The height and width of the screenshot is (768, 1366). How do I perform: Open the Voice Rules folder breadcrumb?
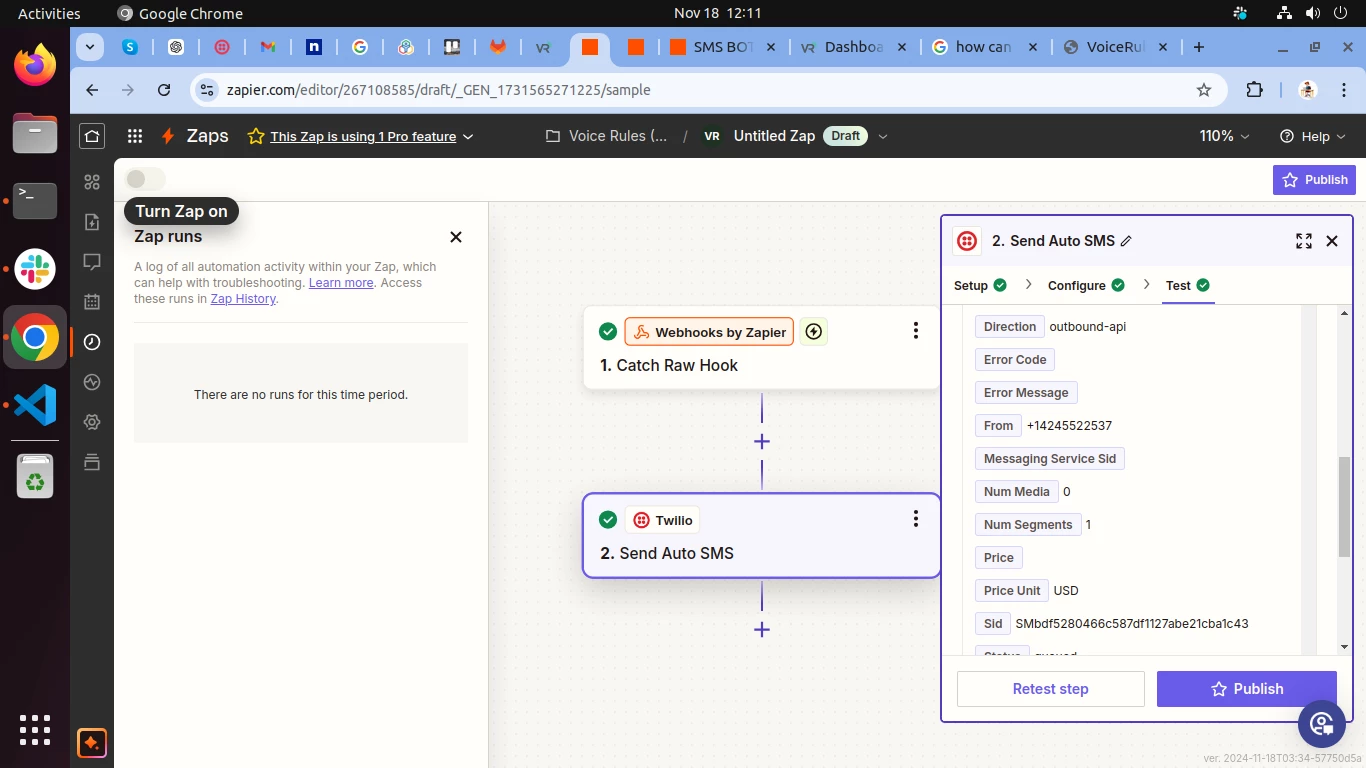point(606,136)
